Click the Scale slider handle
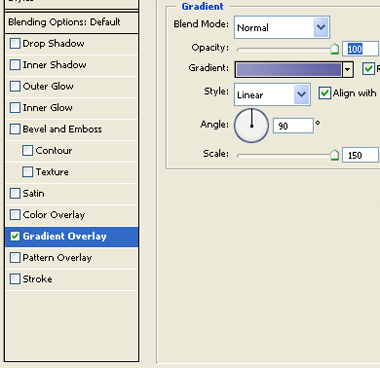 334,155
